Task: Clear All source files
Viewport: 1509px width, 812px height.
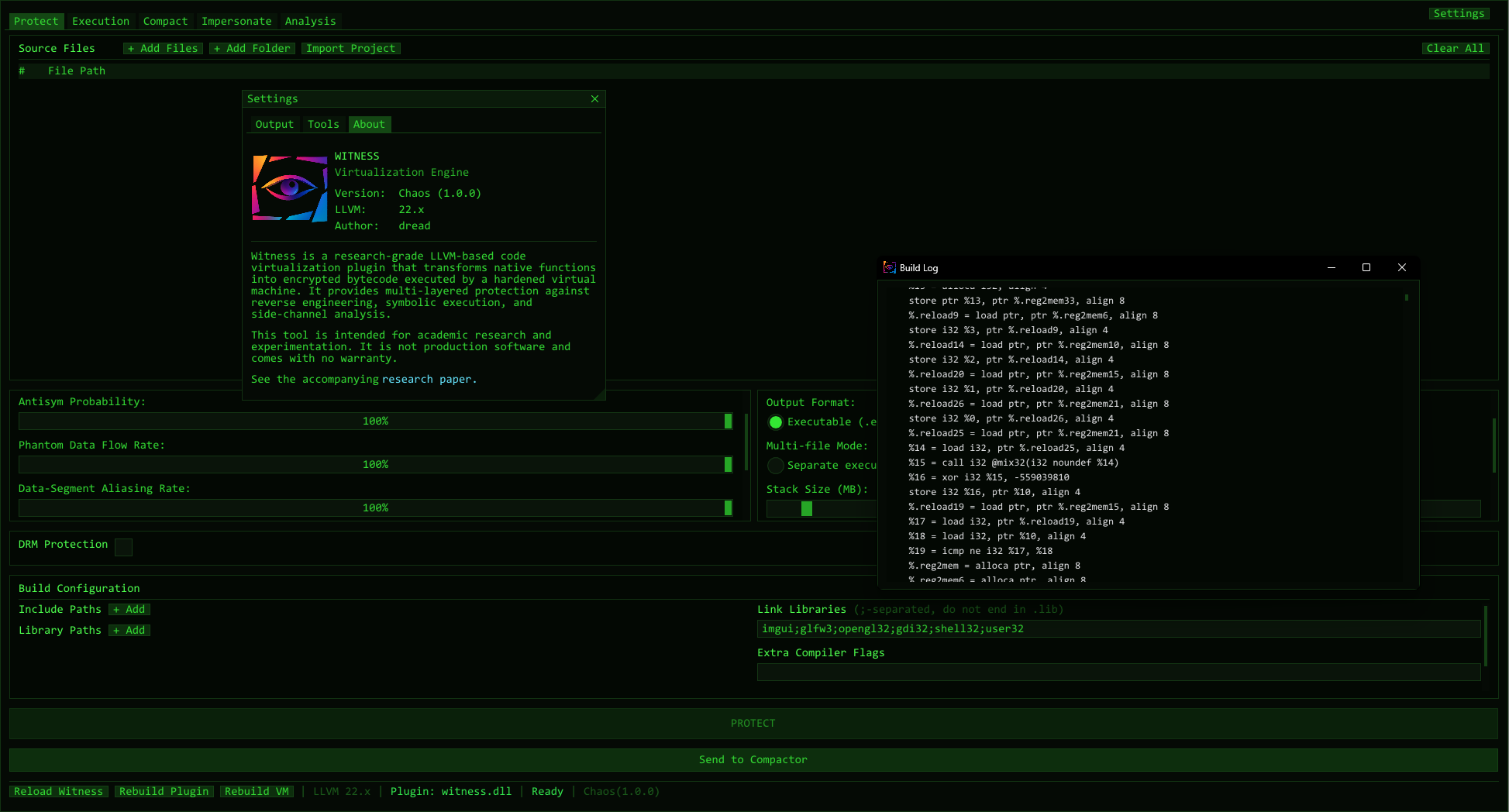Action: pos(1456,48)
